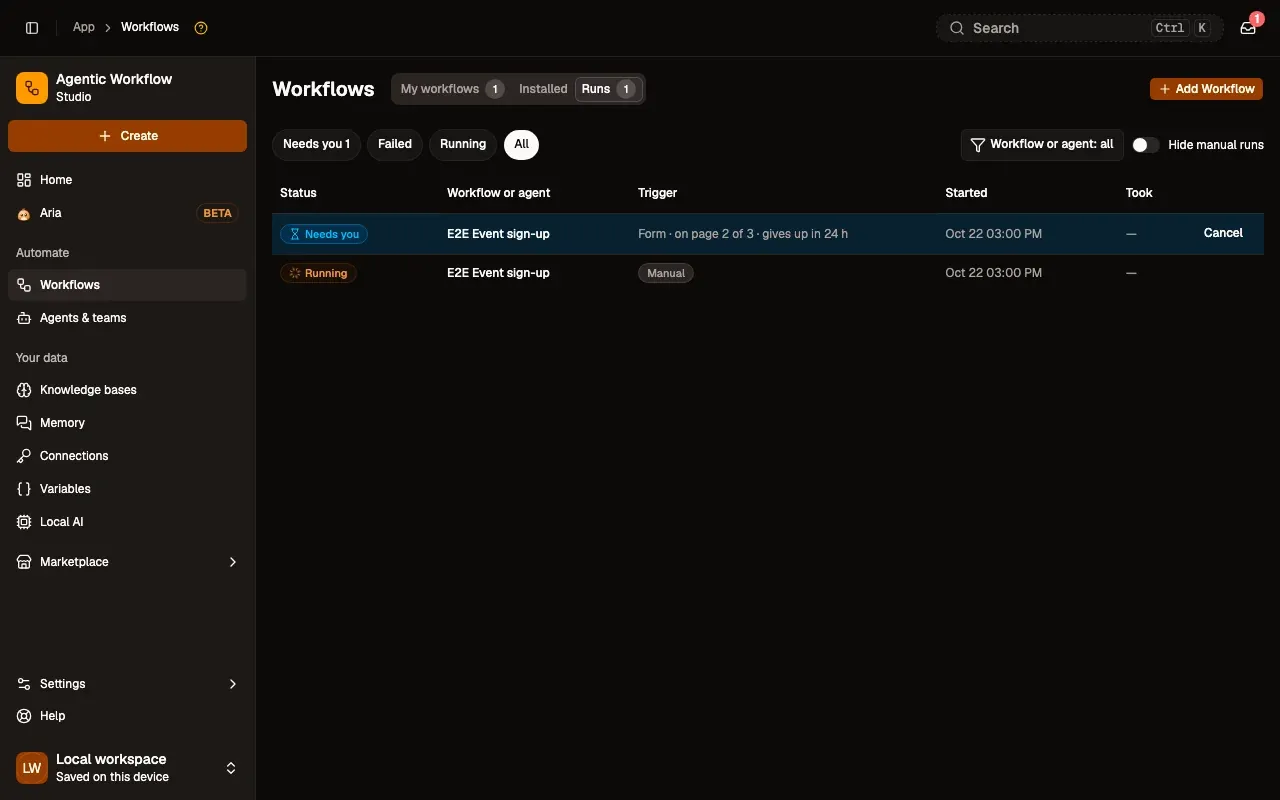
Task: Show All runs filter
Action: pyautogui.click(x=521, y=144)
